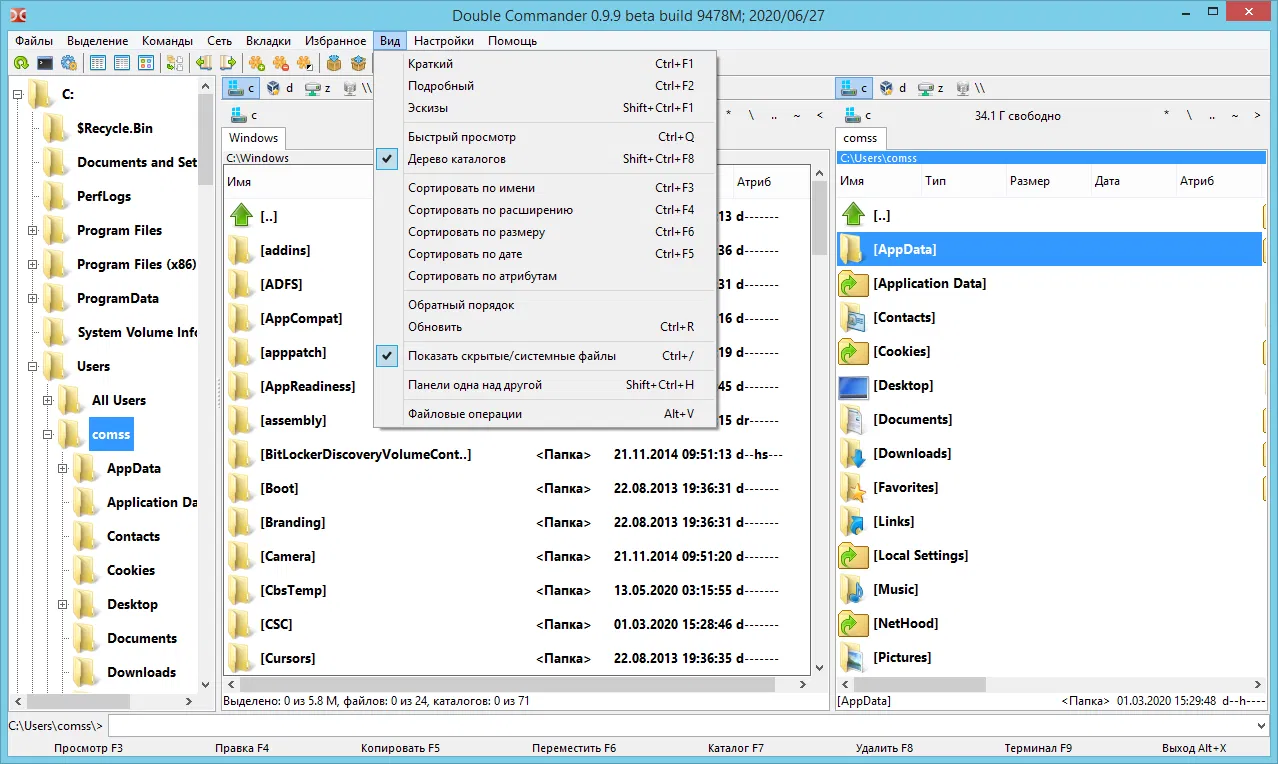Select drive c in right panel drive bar

(x=854, y=88)
